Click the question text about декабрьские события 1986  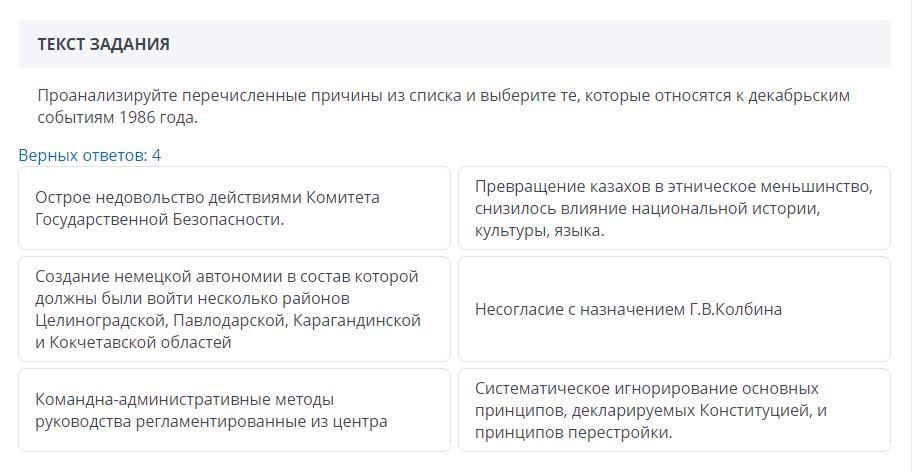coord(443,106)
